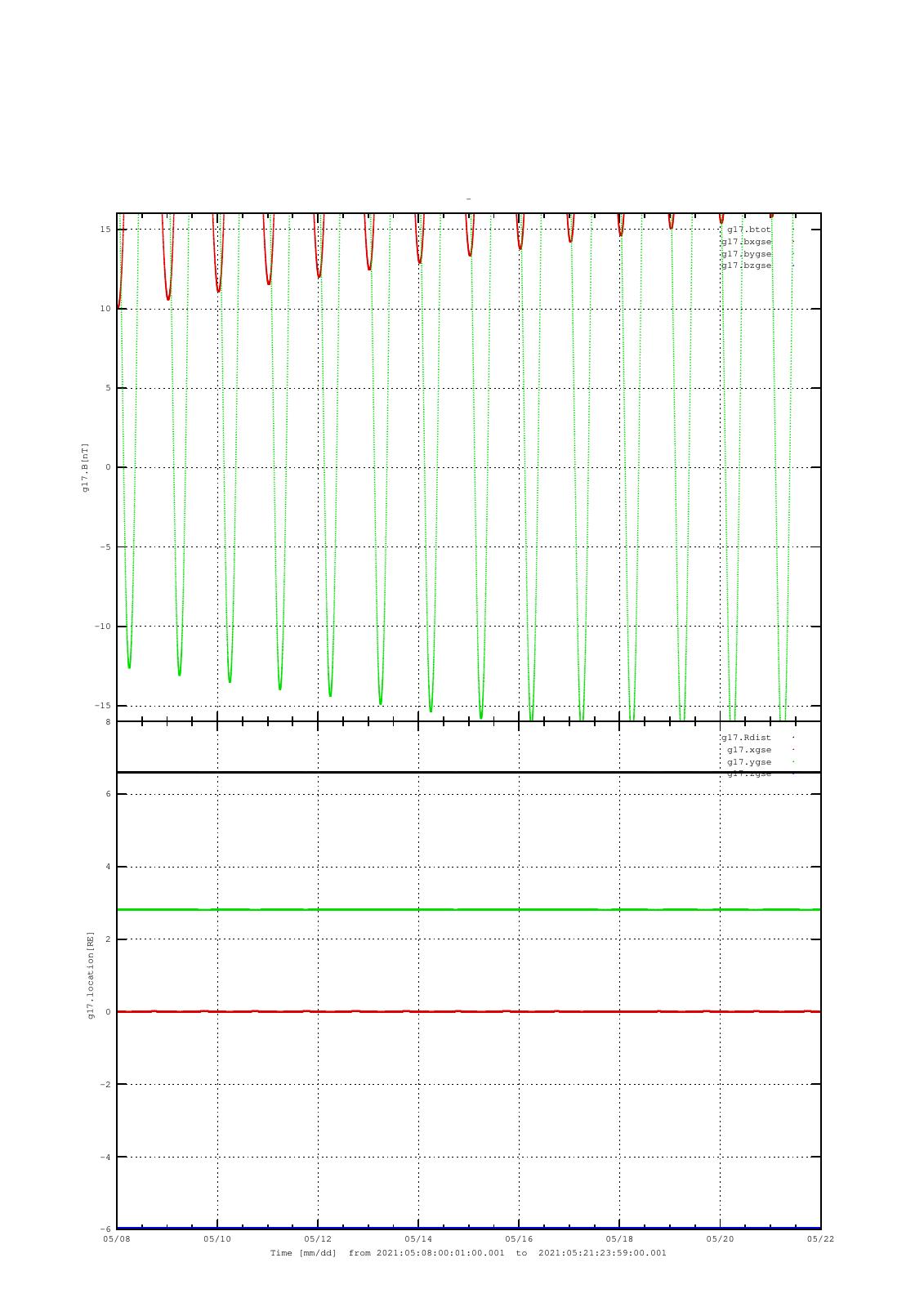
Task: Click the 05/22 date tick label
Action: click(820, 1239)
